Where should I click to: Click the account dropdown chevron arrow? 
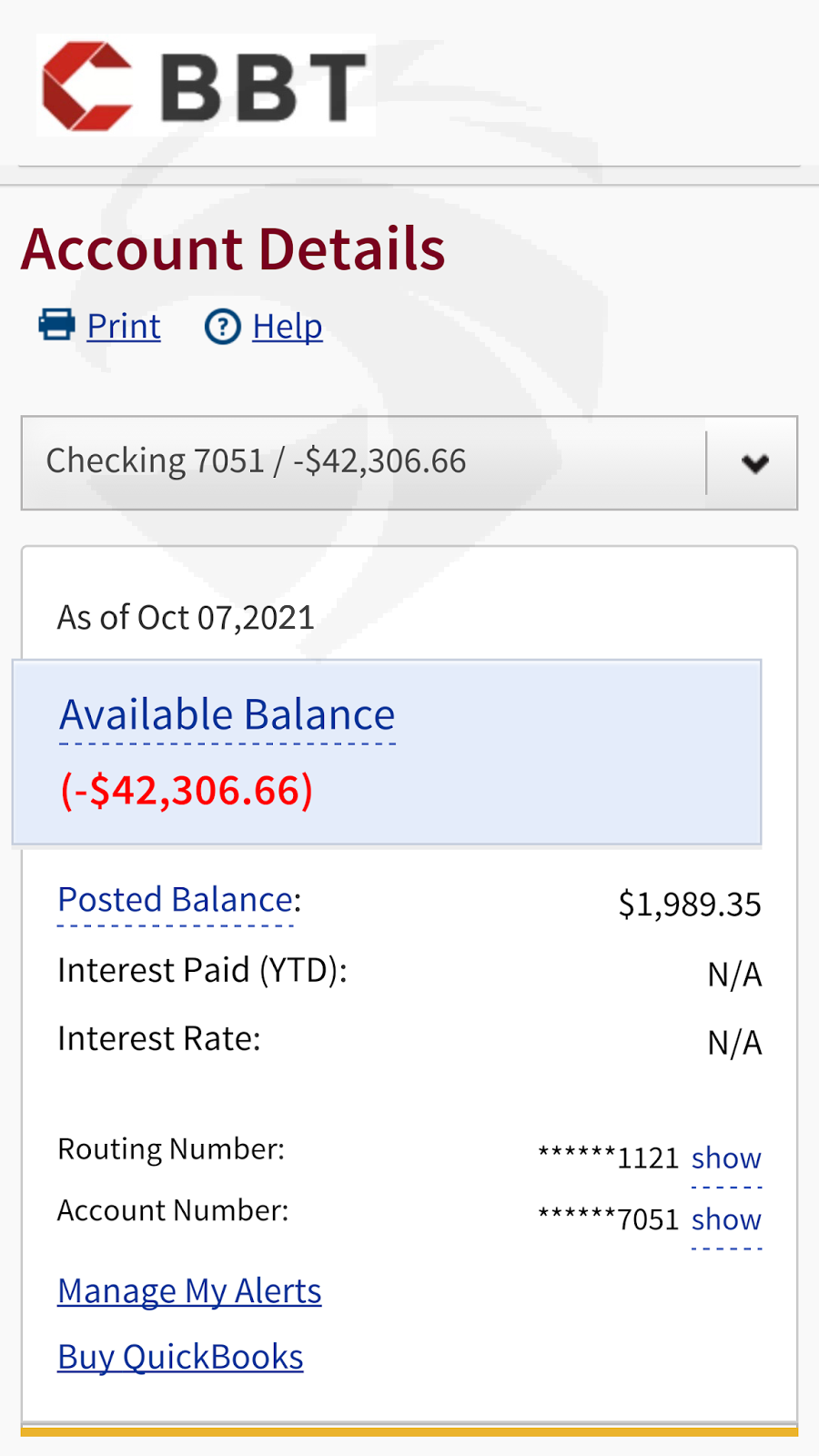point(754,463)
